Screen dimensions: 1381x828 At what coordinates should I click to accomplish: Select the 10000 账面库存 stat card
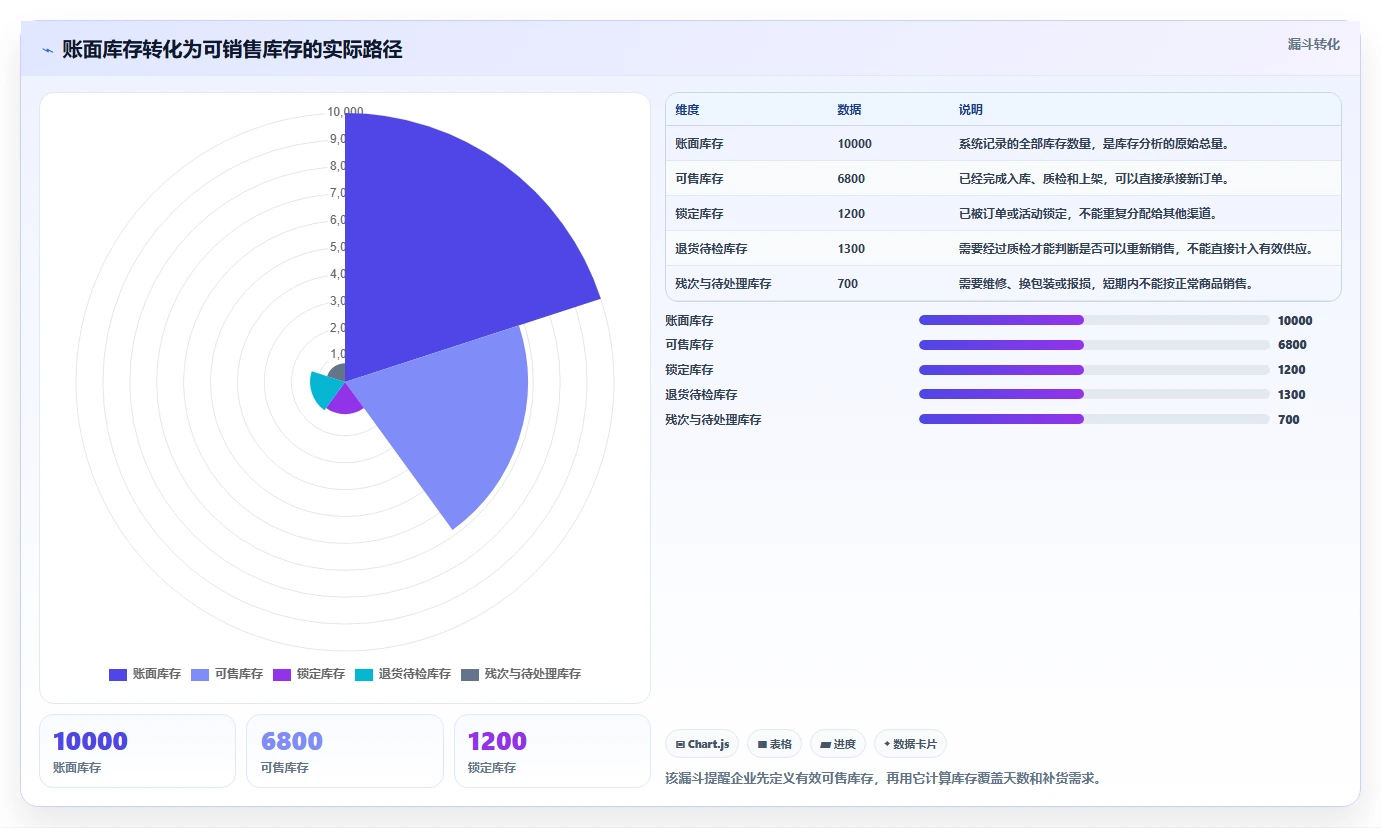click(x=137, y=751)
